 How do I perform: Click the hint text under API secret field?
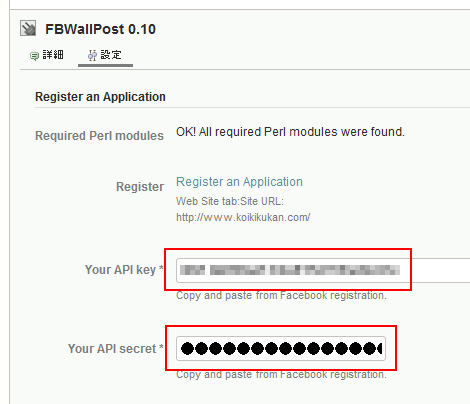click(281, 374)
